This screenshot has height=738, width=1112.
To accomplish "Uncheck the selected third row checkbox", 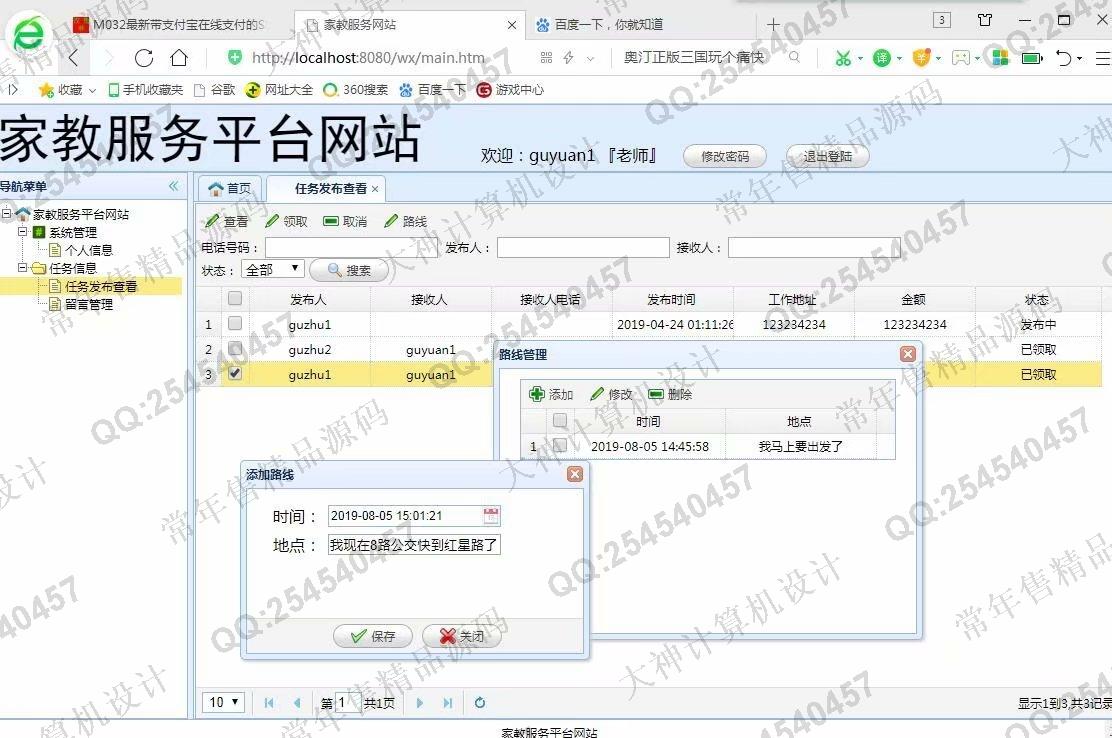I will pos(234,374).
